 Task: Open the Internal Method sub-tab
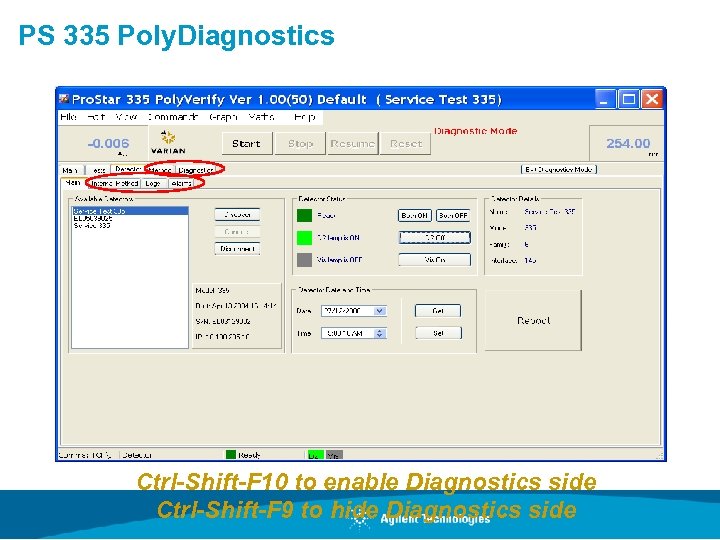[114, 183]
